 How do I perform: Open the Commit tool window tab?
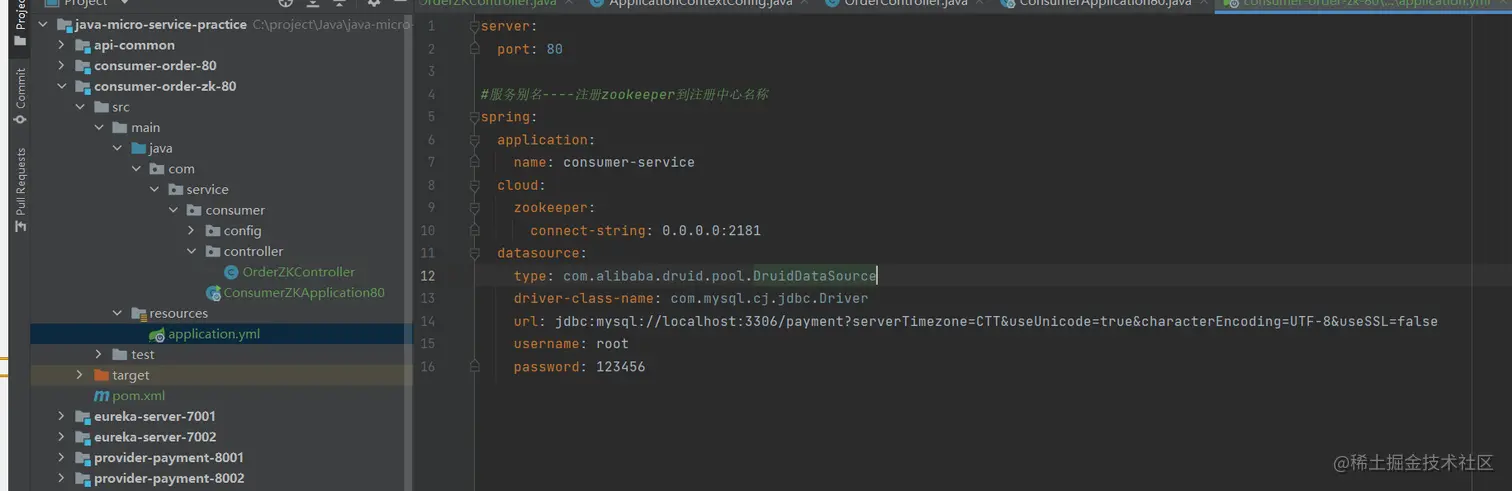(x=20, y=96)
